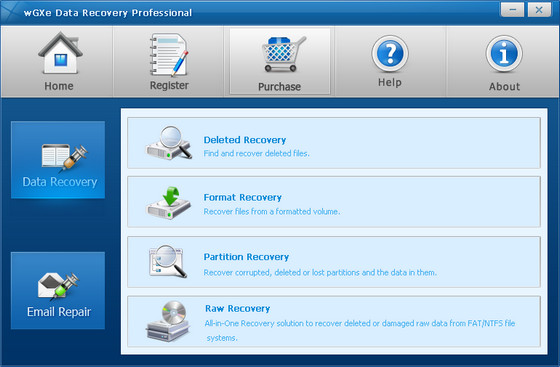Open the Partition Recovery title link

coord(246,257)
